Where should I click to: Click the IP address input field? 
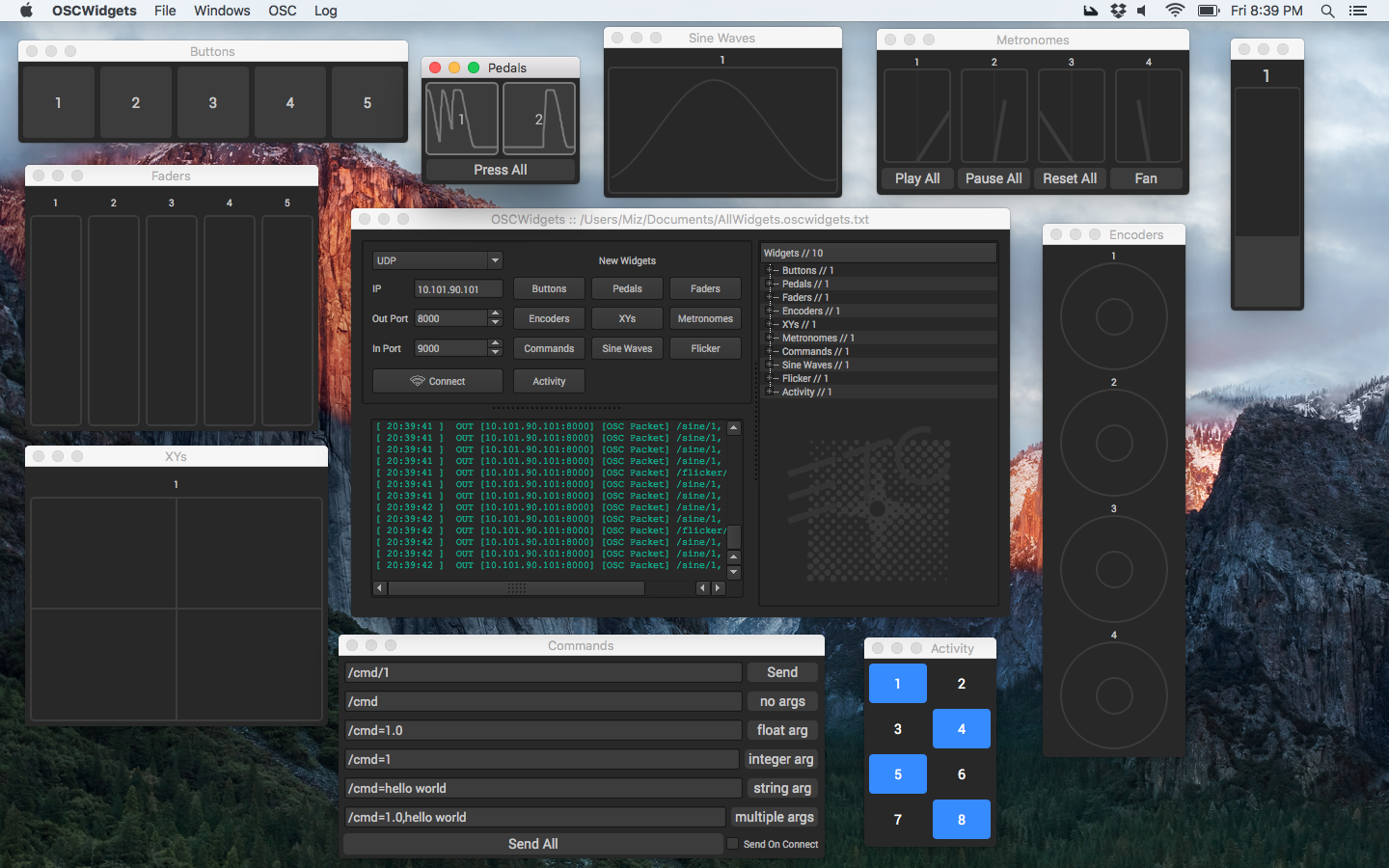pyautogui.click(x=458, y=289)
